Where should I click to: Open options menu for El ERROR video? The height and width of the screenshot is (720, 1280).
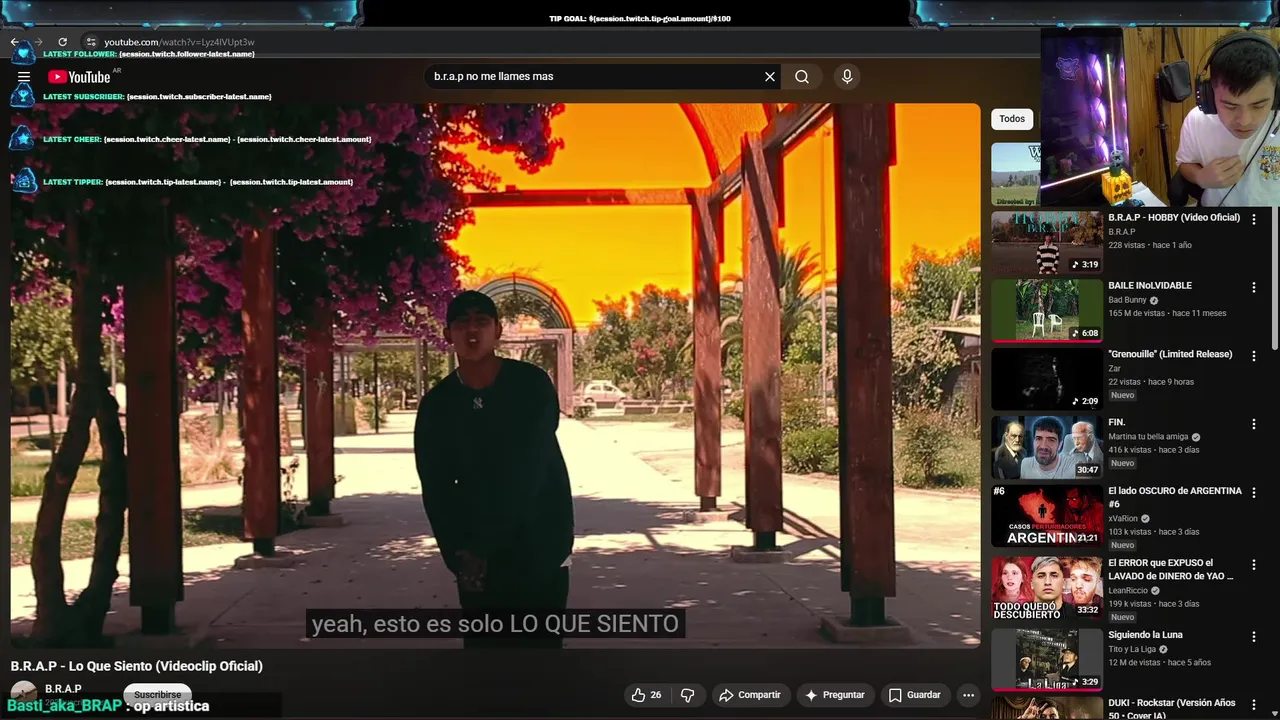click(1253, 565)
